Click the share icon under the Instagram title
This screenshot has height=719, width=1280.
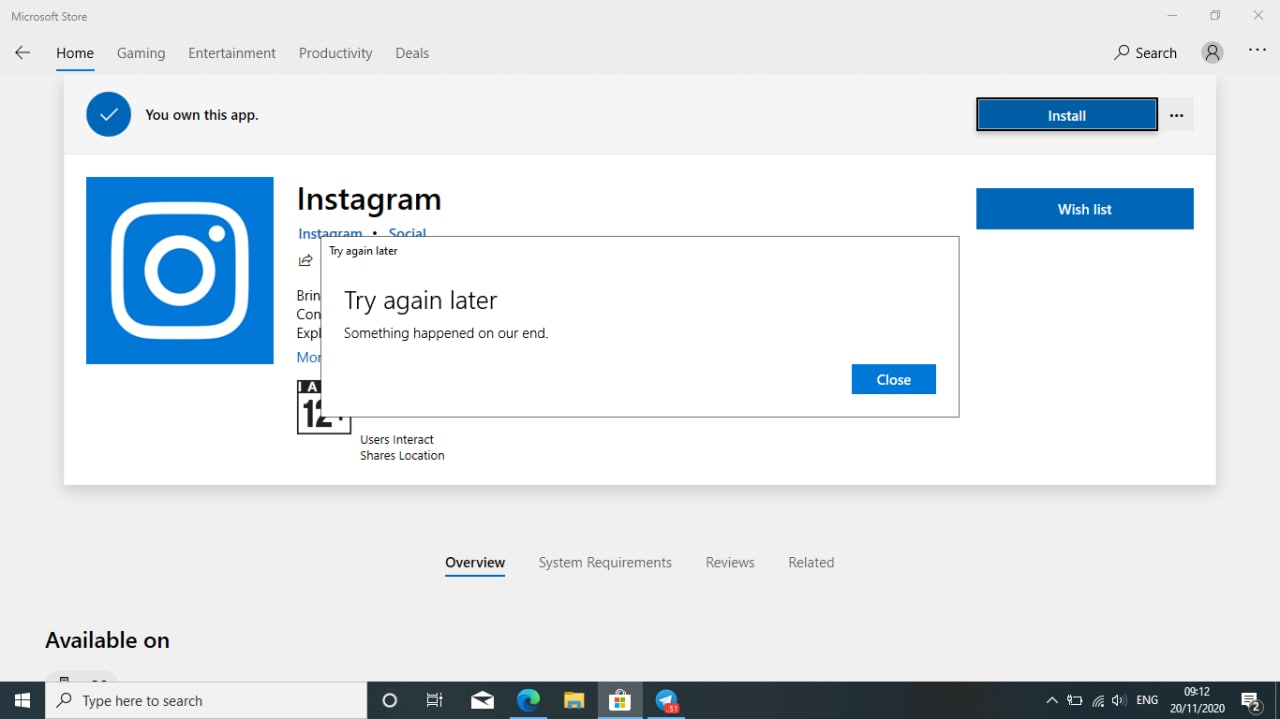(x=306, y=261)
